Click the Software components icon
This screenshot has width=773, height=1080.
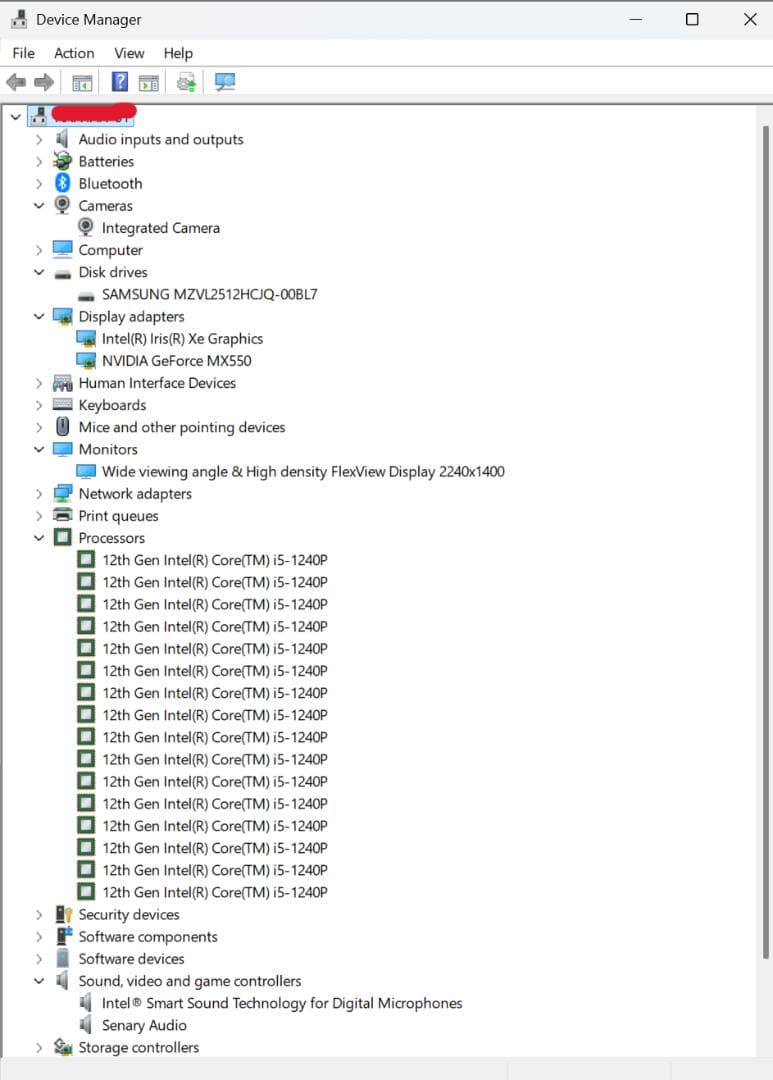coord(63,936)
